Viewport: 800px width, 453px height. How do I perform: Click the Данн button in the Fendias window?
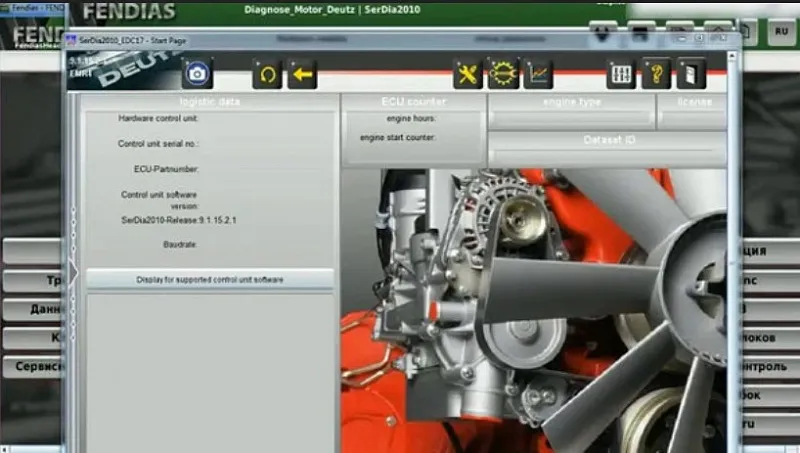[x=33, y=309]
